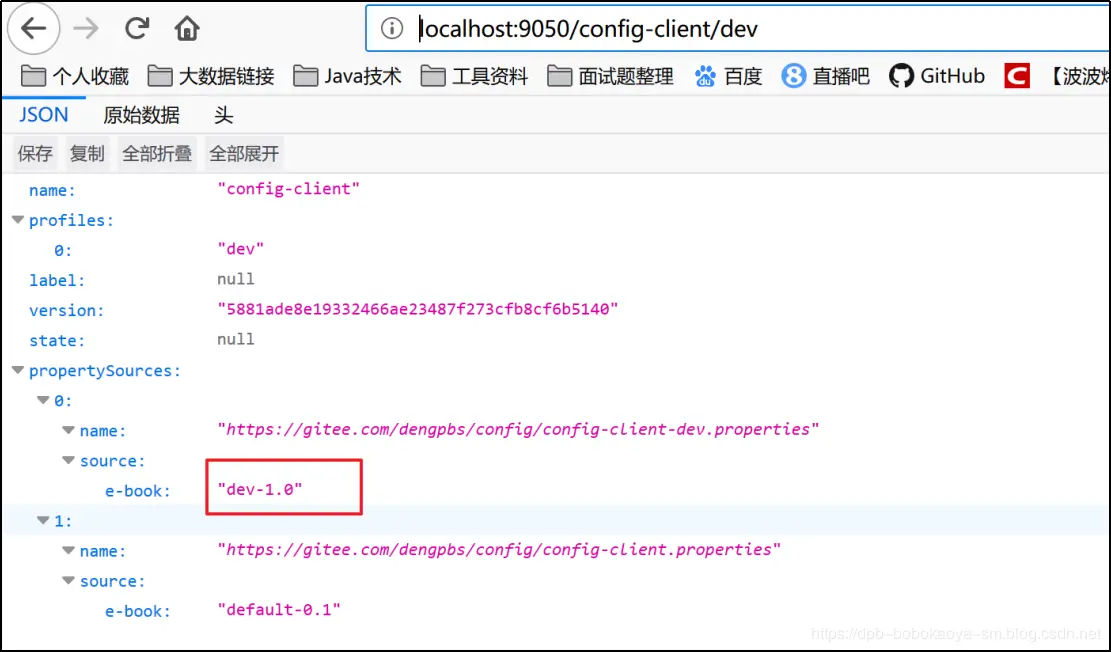Open the 工具资料 bookmark folder
Image resolution: width=1111 pixels, height=652 pixels.
474,76
